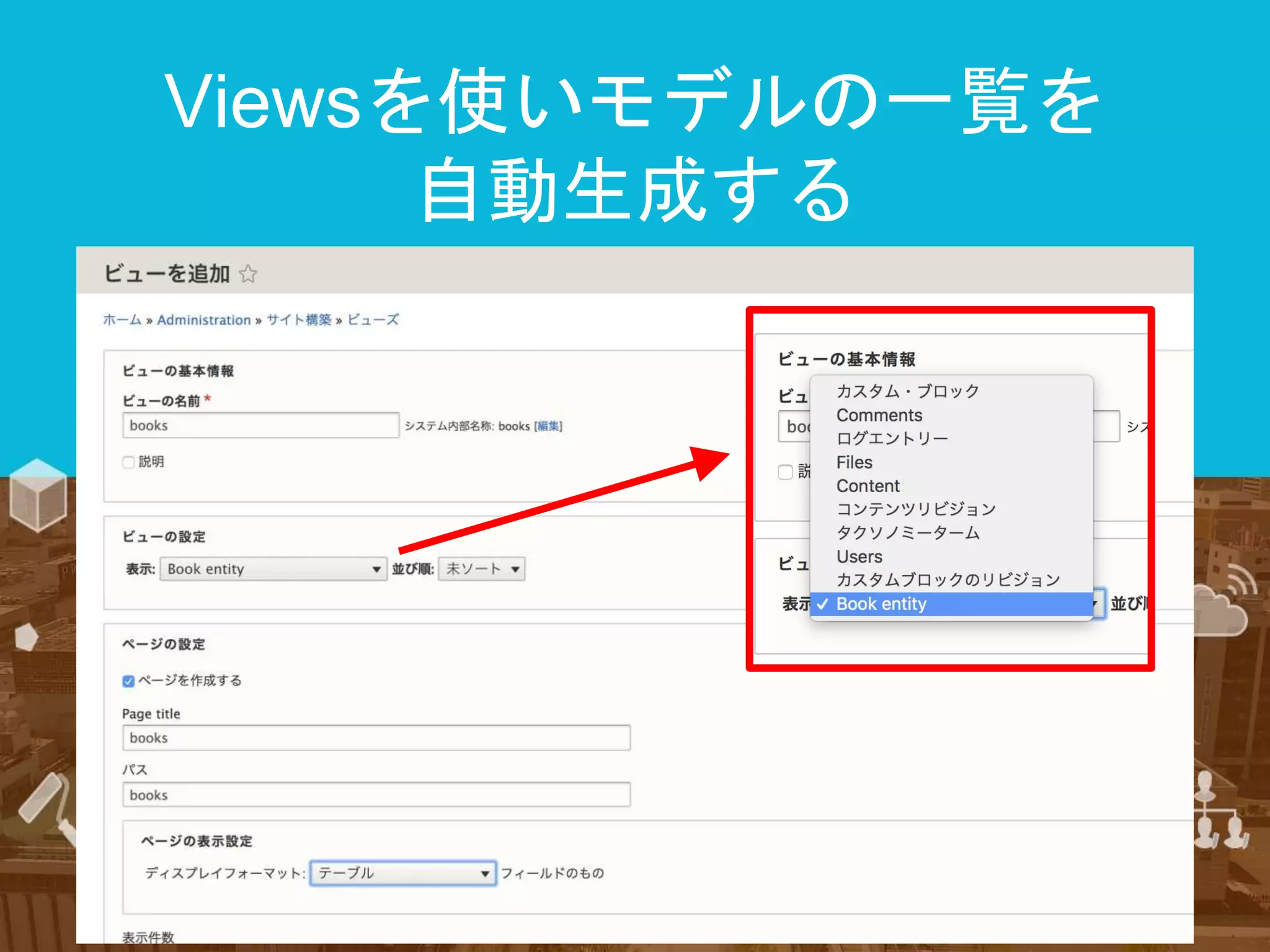
Task: Select Content in the dropdown list
Action: pyautogui.click(x=951, y=486)
